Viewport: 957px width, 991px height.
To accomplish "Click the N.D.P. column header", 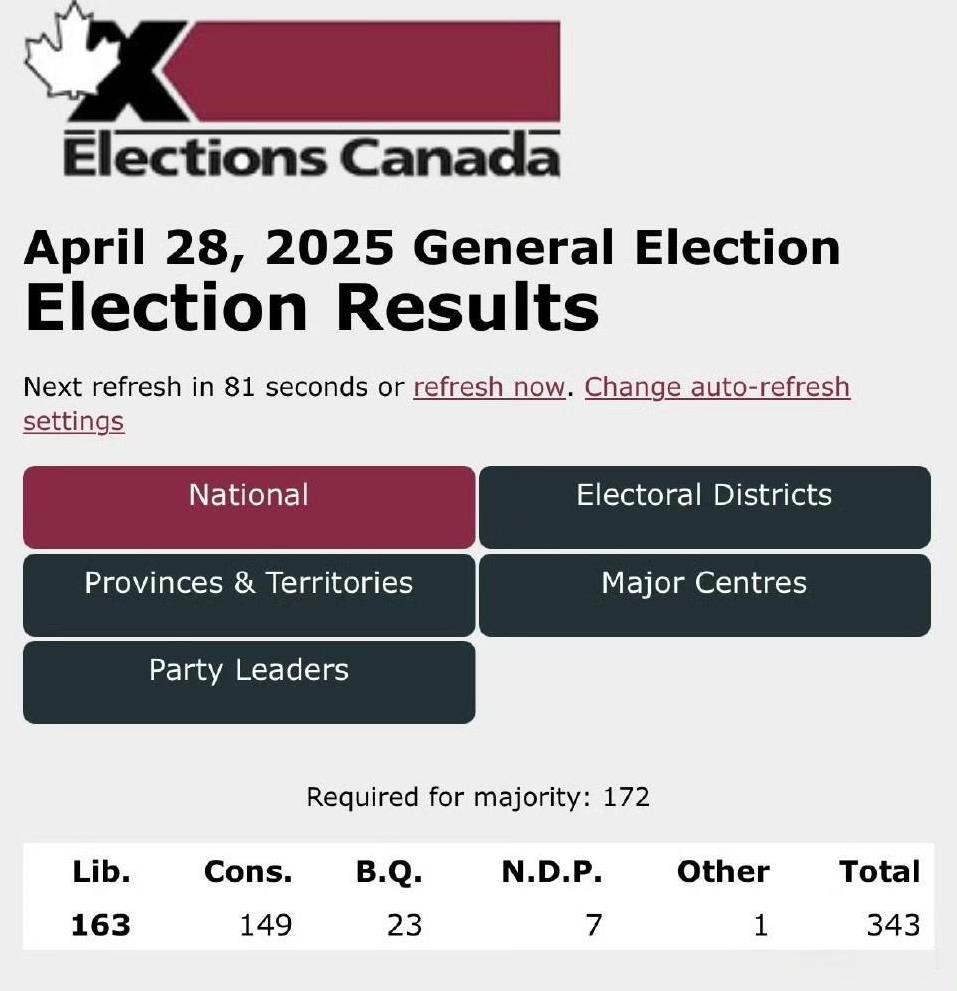I will (x=552, y=872).
